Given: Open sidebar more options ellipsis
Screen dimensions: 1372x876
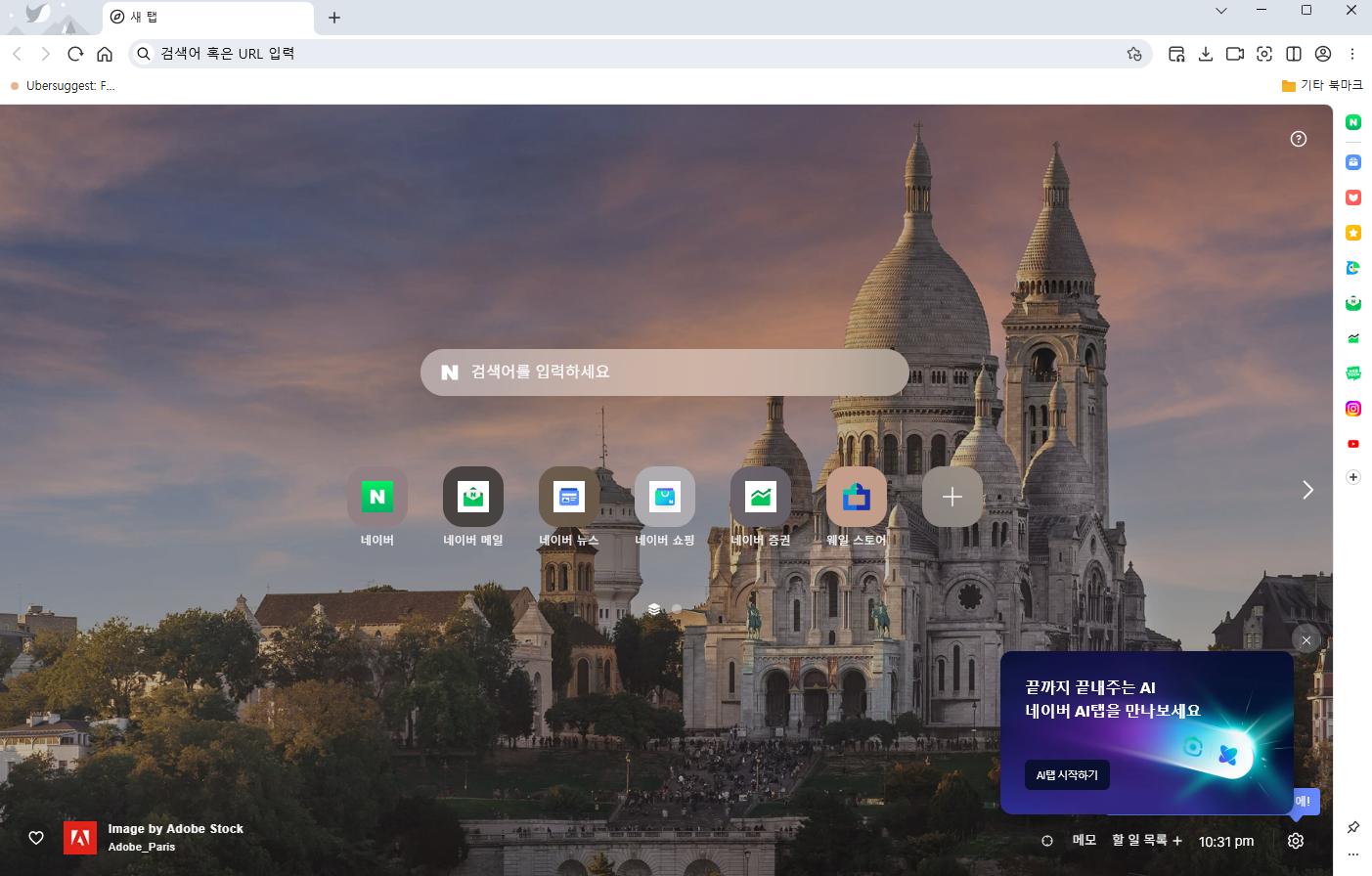Looking at the screenshot, I should pyautogui.click(x=1353, y=854).
